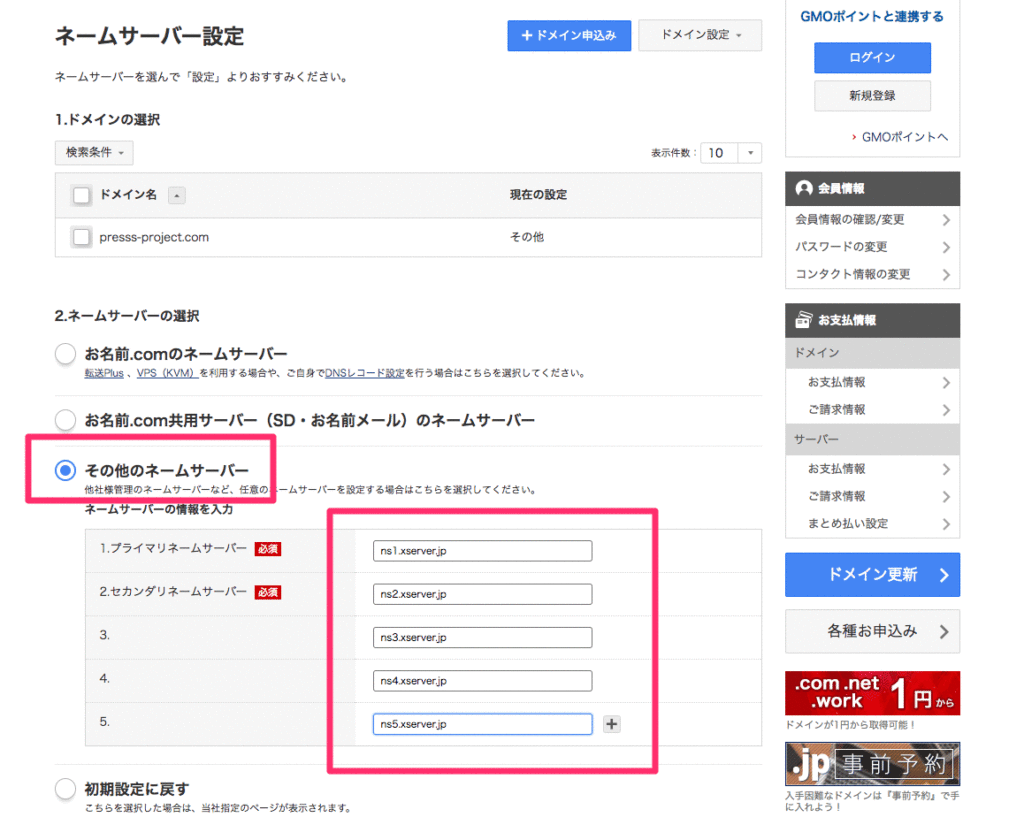Open ドメイン お支払情報 menu entry
This screenshot has height=825, width=1024.
pos(872,382)
